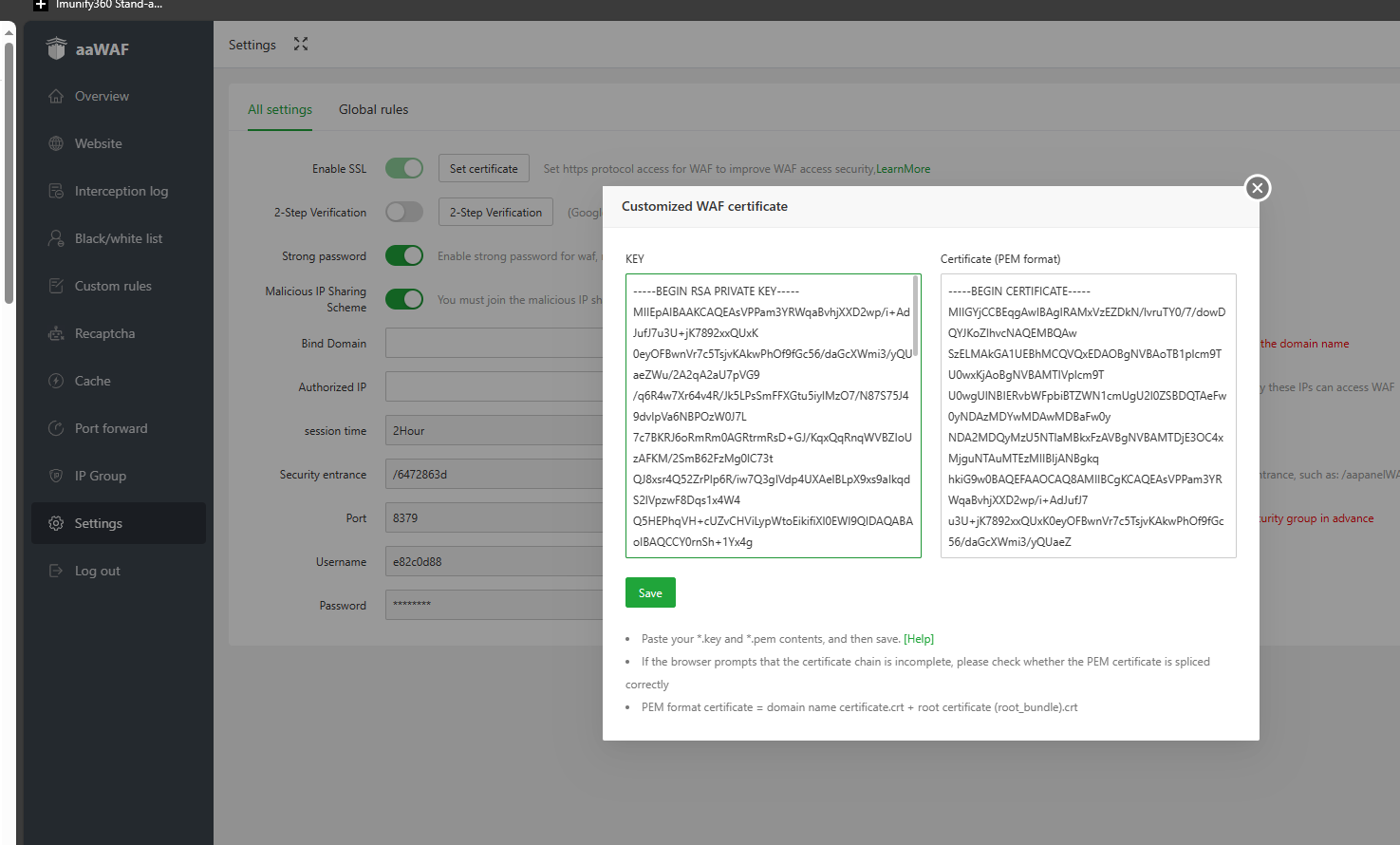Open Website globe icon in sidebar
This screenshot has width=1400, height=845.
coord(56,143)
